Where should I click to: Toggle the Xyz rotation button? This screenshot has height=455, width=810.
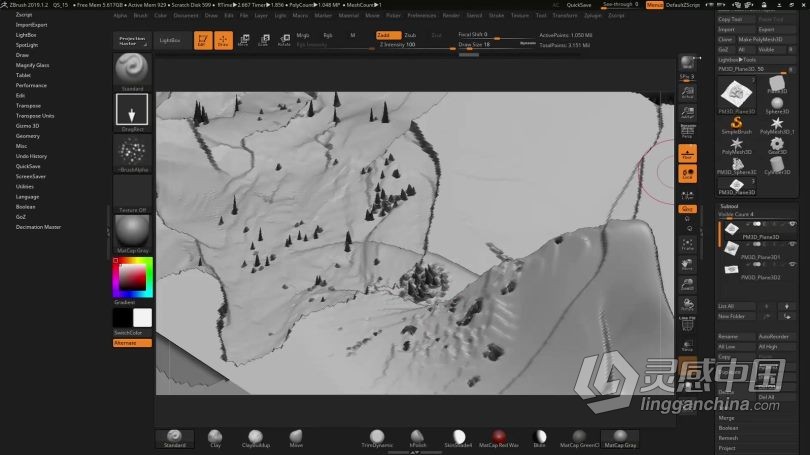coord(687,209)
